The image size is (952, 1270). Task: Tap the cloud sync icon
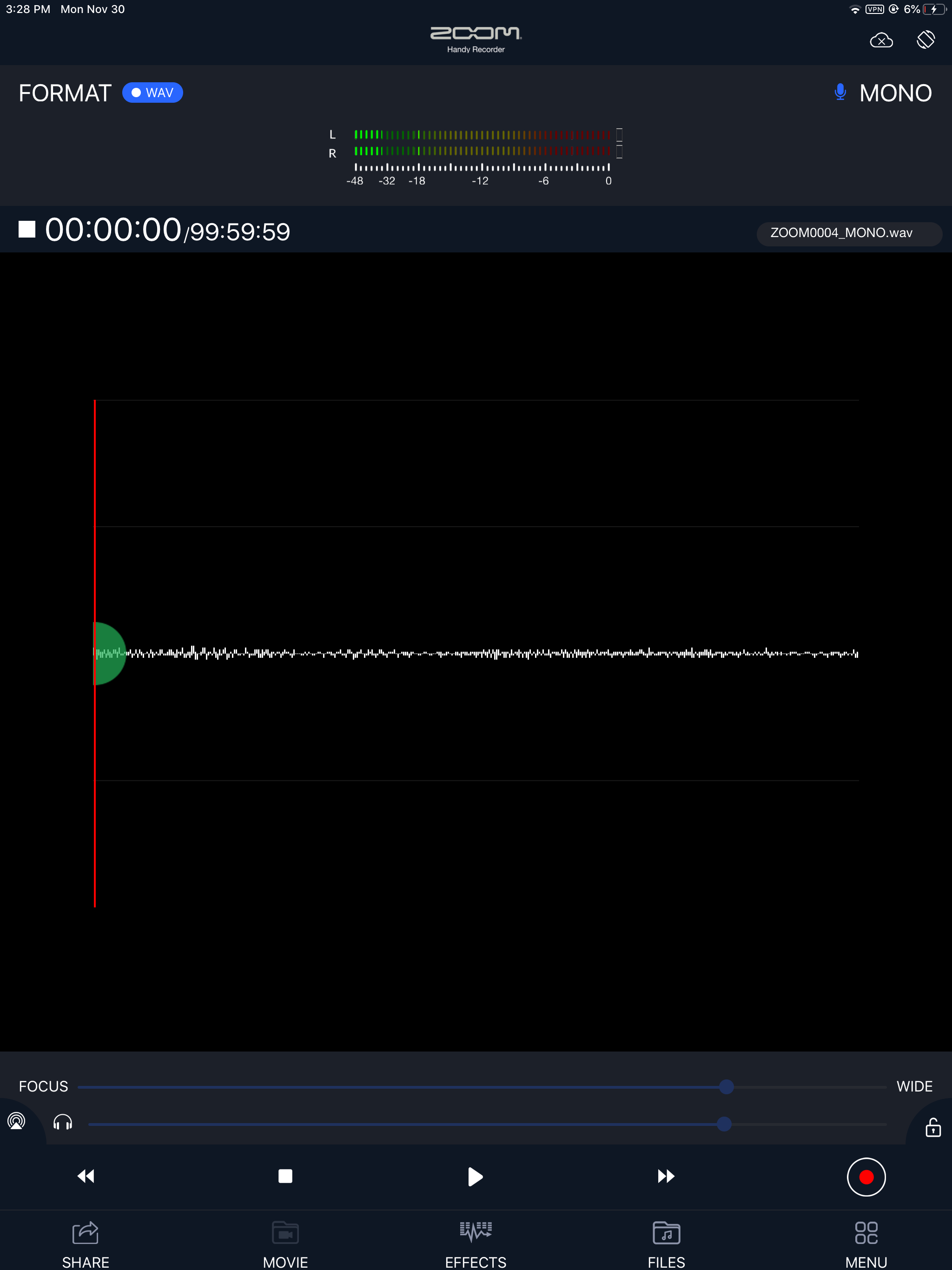881,41
